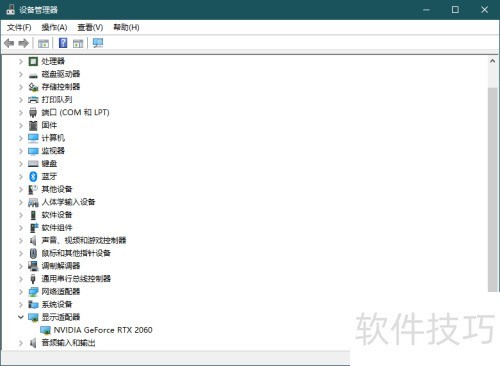Select the 磁盘驱动器 disk drive icon
500x366 pixels.
click(x=33, y=75)
